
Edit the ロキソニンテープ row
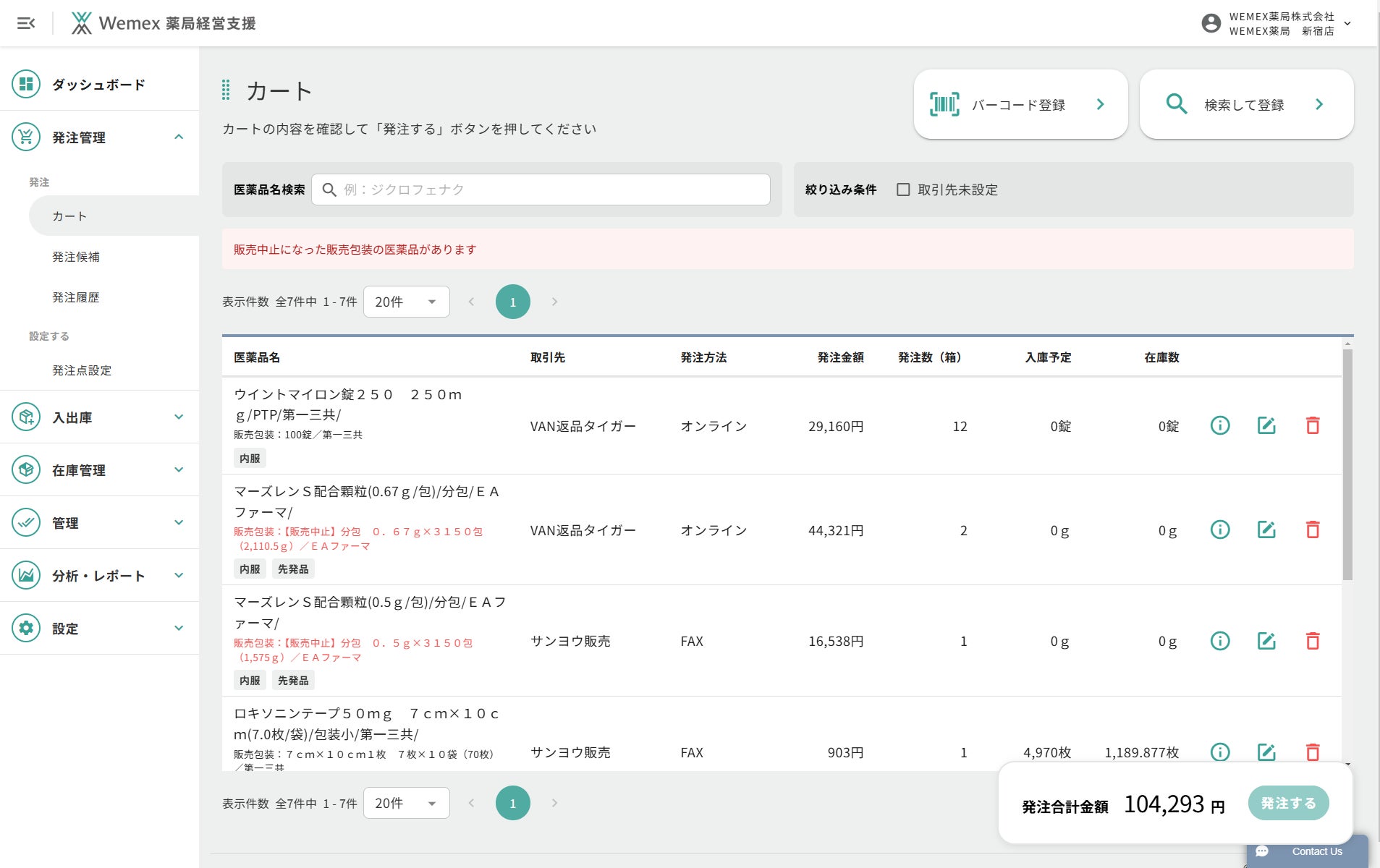pyautogui.click(x=1266, y=752)
